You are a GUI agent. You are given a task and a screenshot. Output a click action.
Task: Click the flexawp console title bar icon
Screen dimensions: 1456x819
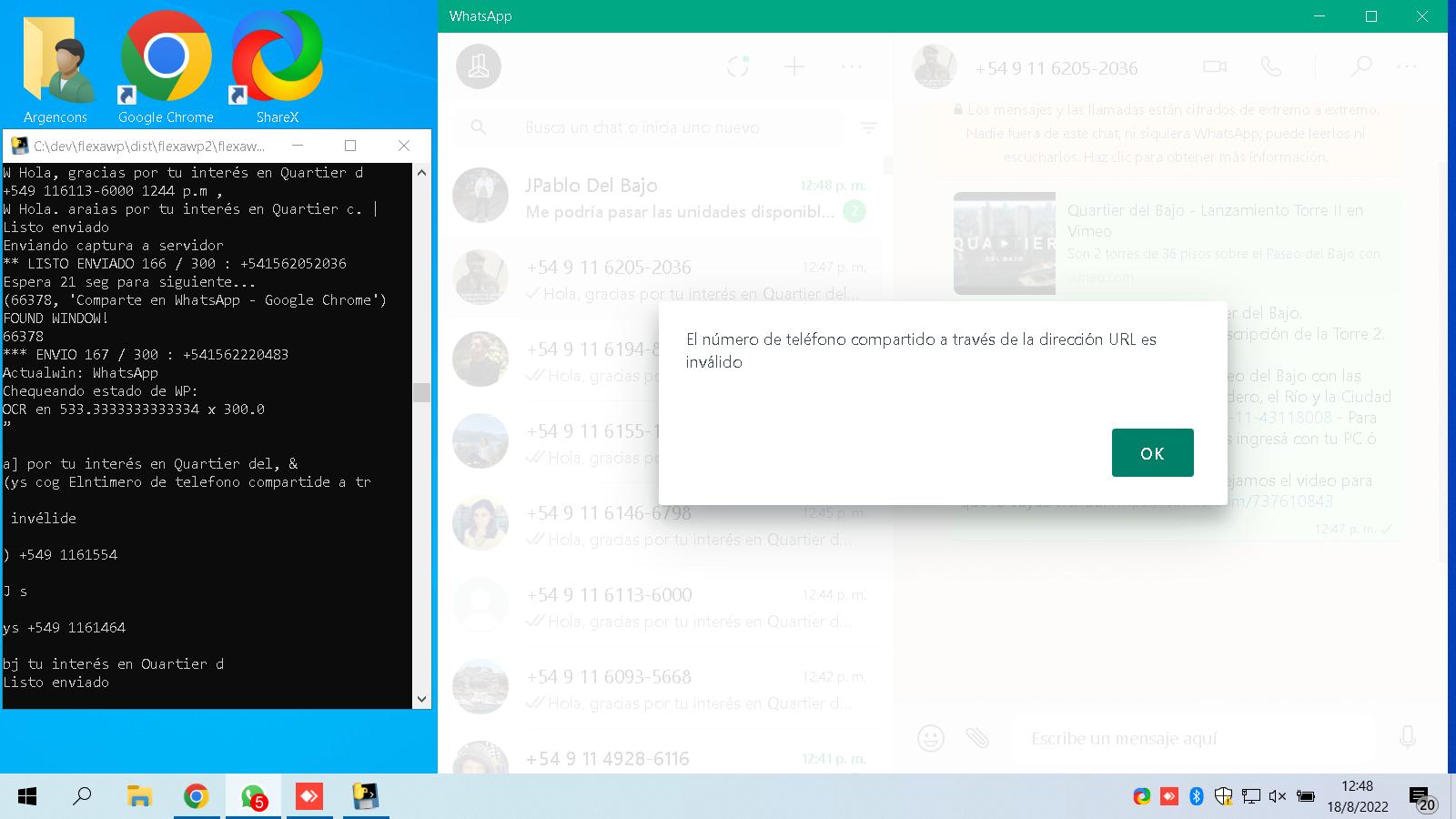tap(18, 146)
